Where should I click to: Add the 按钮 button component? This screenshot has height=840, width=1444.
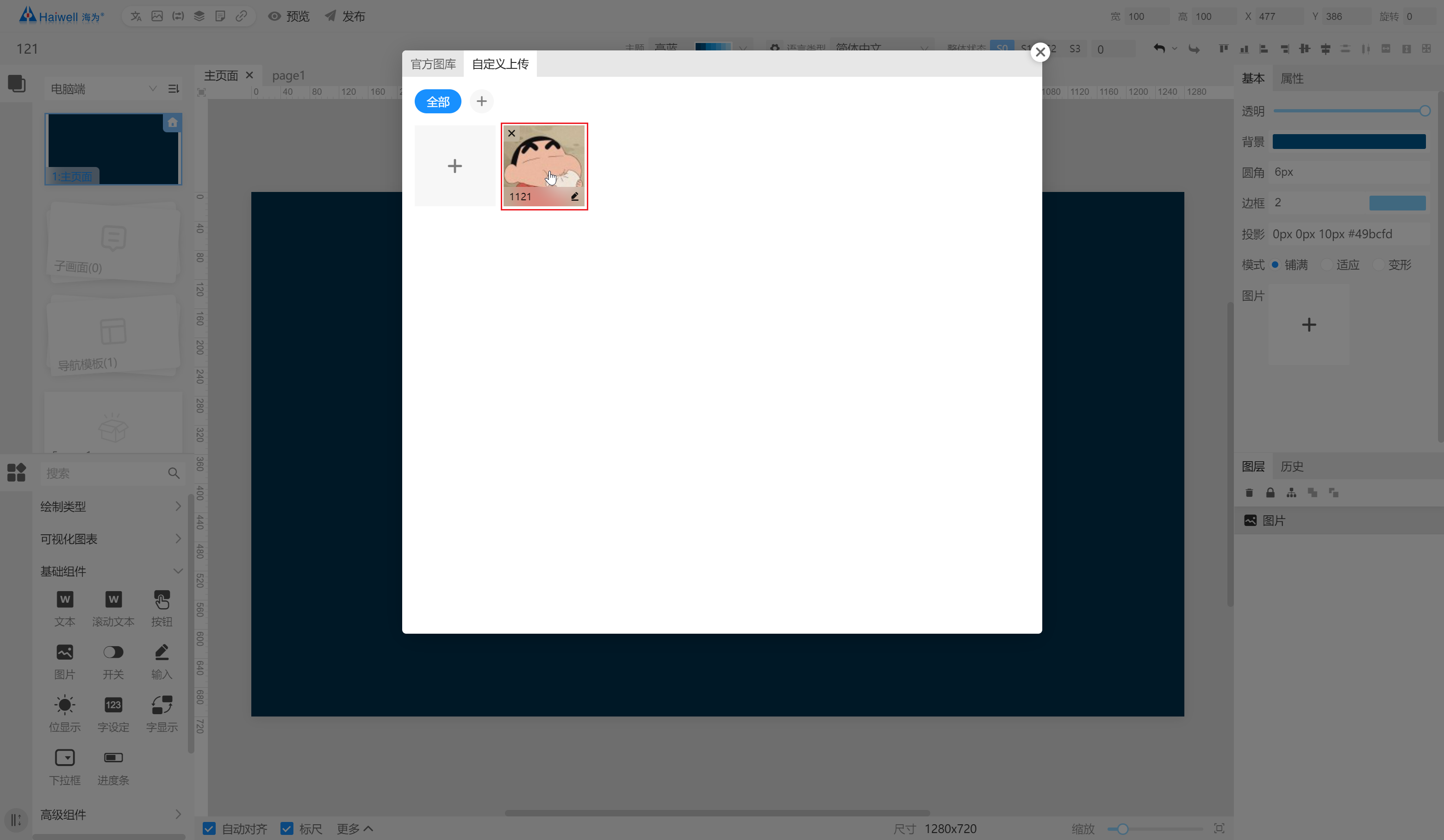point(162,608)
